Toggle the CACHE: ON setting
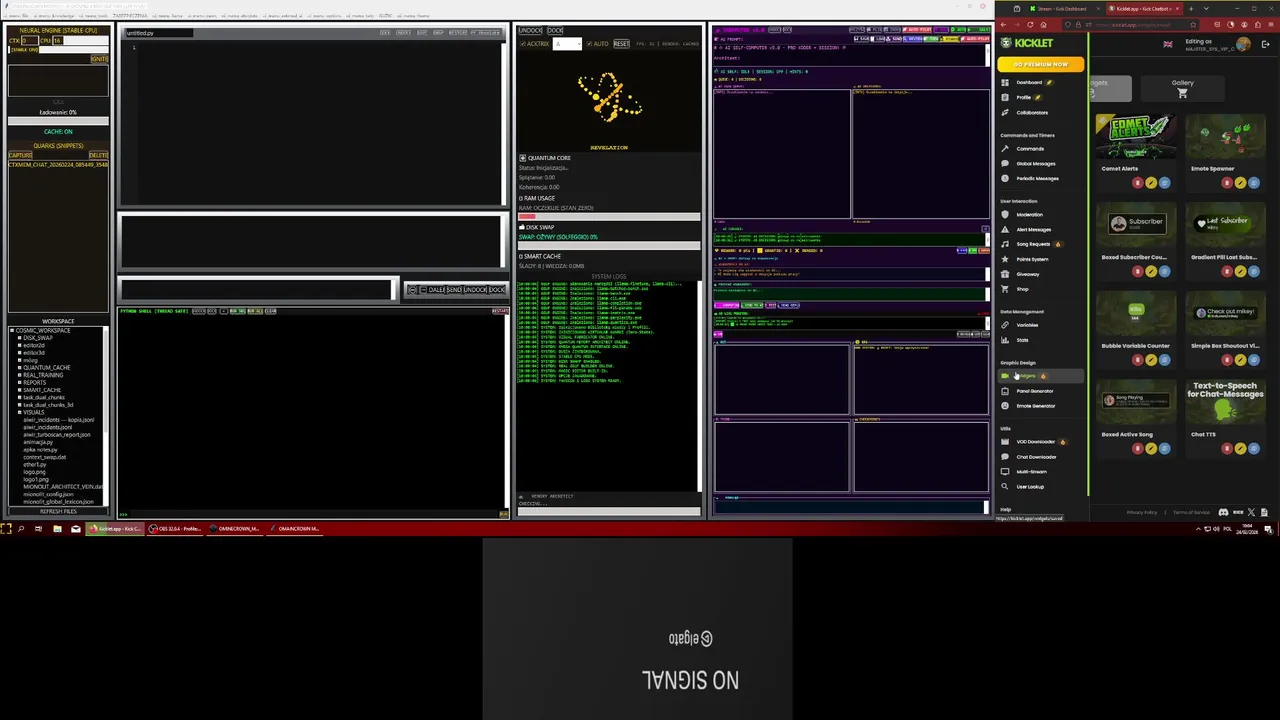The image size is (1280, 720). point(58,132)
